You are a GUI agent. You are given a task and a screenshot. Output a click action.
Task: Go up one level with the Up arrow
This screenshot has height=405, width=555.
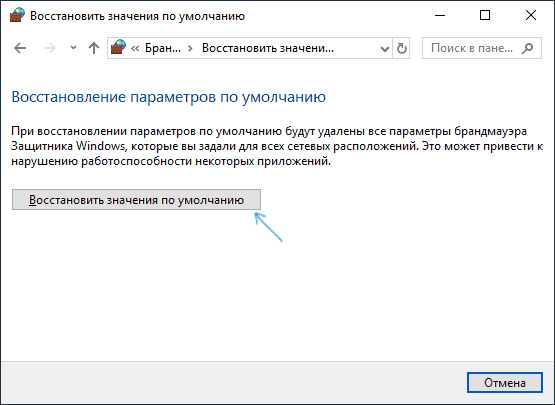(x=94, y=48)
